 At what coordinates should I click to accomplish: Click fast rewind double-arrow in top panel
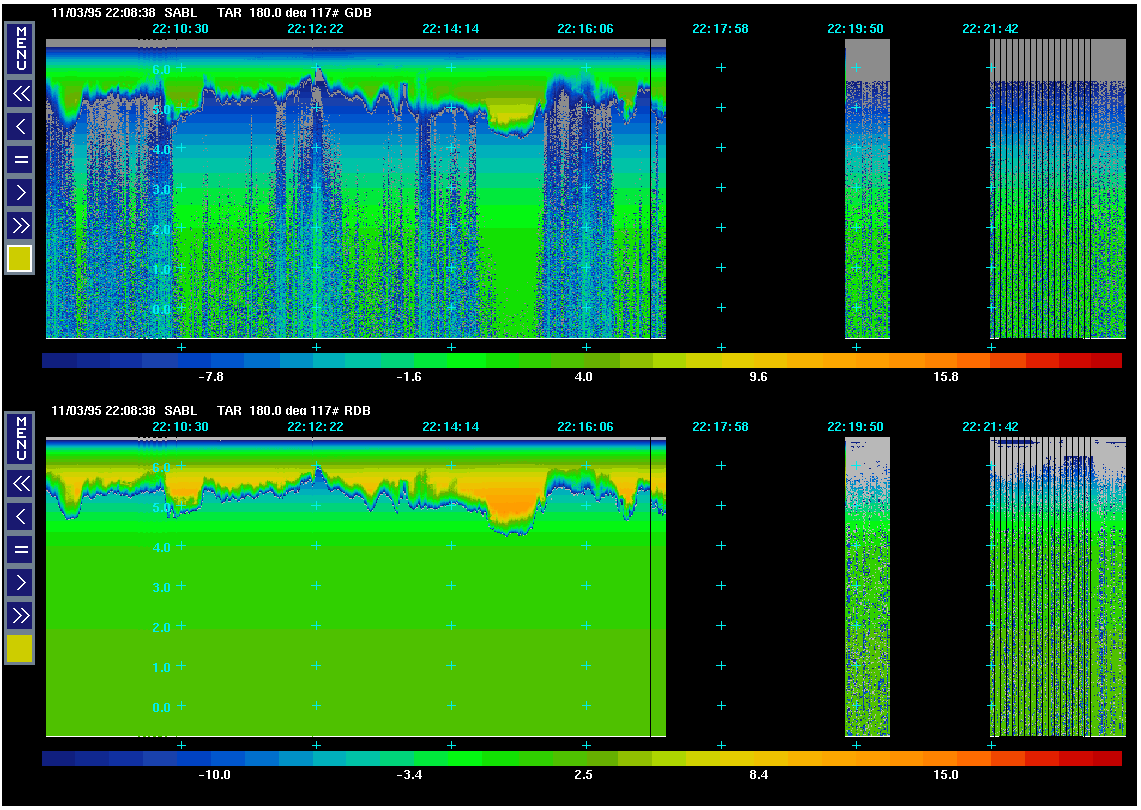[x=21, y=94]
